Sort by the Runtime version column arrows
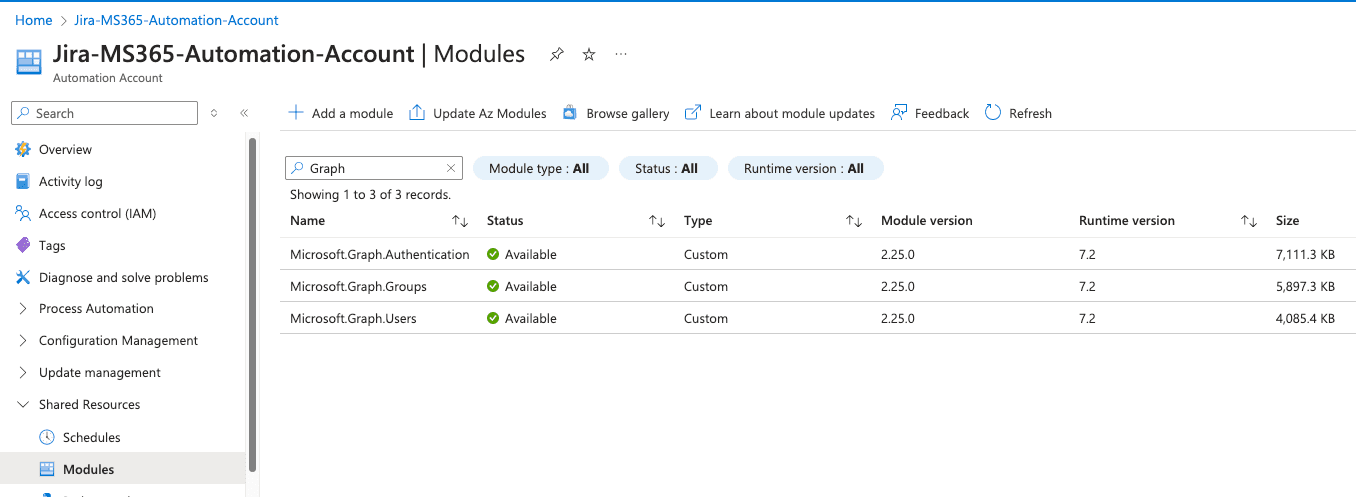The height and width of the screenshot is (497, 1356). [x=1249, y=221]
